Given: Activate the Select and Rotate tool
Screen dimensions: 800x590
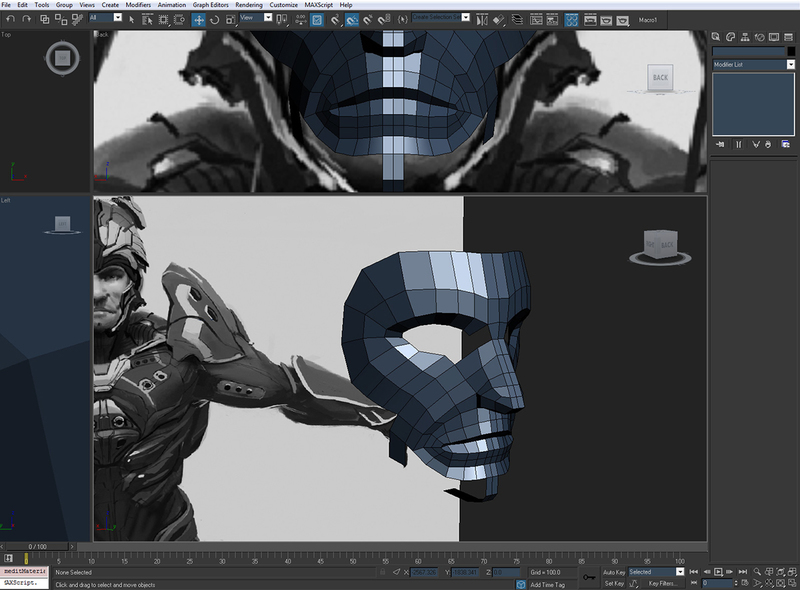Looking at the screenshot, I should click(x=215, y=19).
